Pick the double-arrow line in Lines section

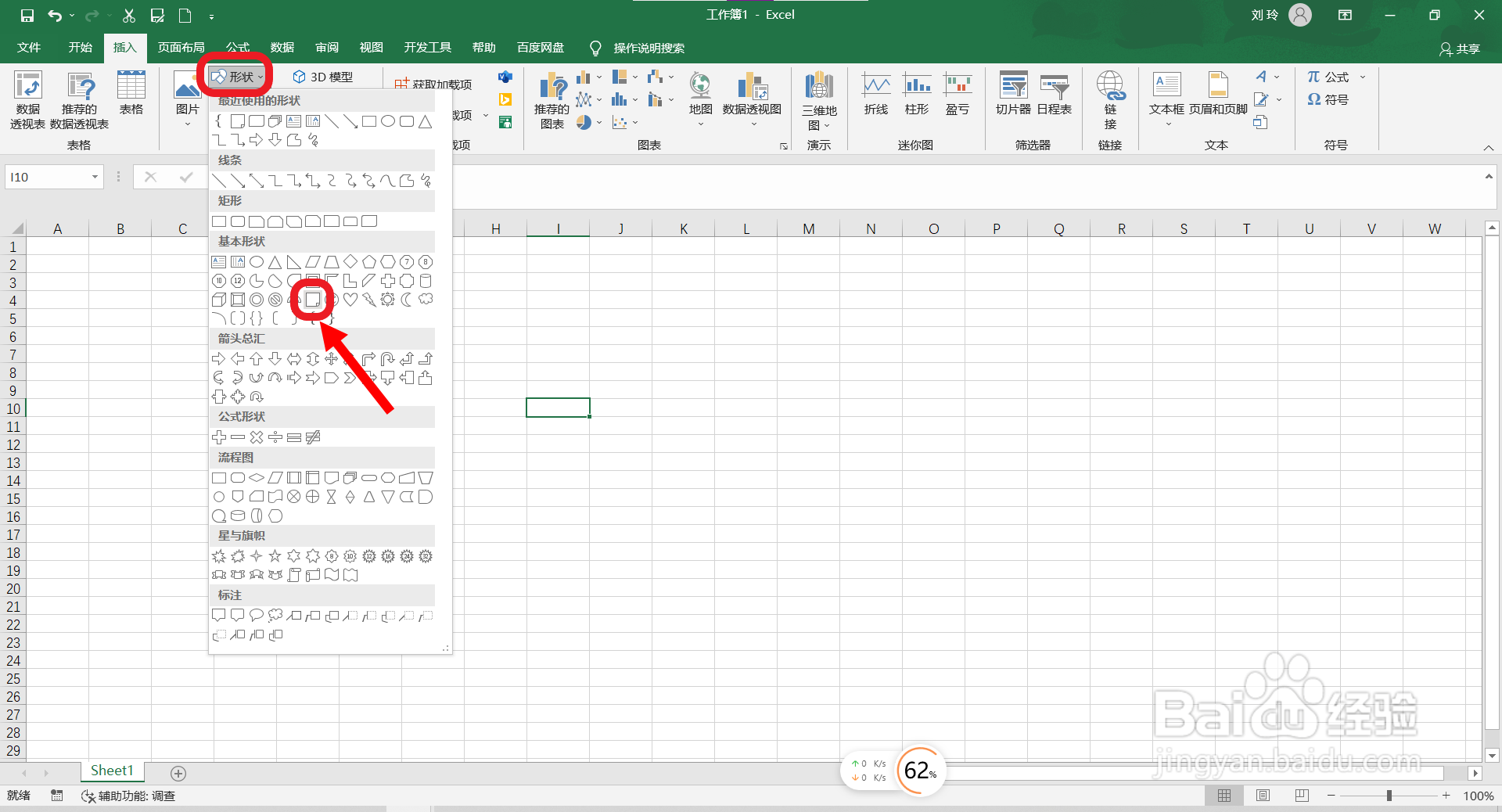pos(256,181)
